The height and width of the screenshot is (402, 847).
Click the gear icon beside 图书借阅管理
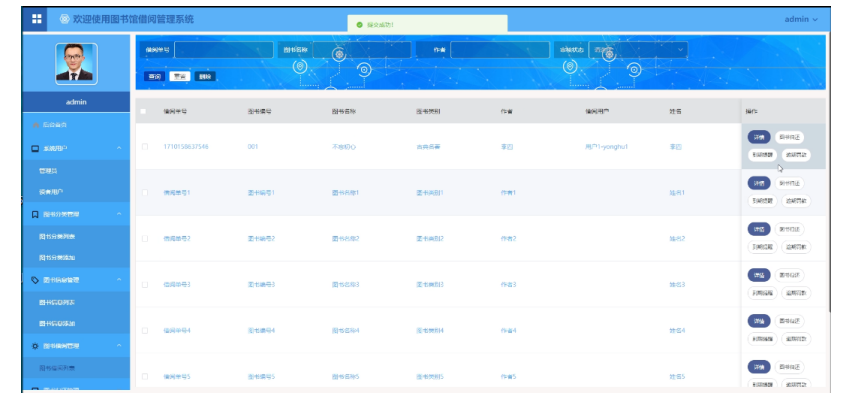[35, 346]
